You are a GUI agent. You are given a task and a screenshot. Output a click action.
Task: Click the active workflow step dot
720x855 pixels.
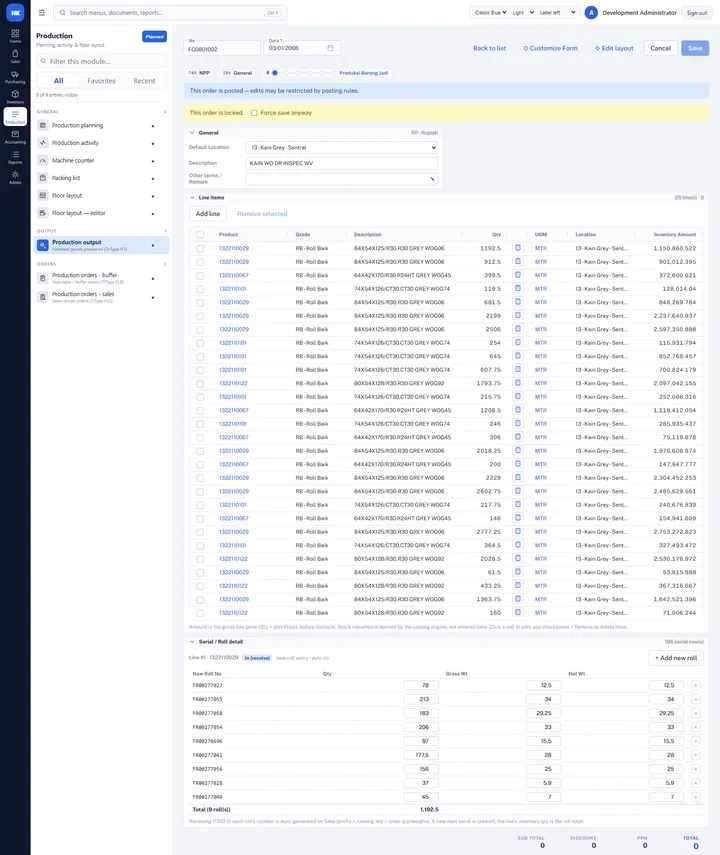coord(275,73)
